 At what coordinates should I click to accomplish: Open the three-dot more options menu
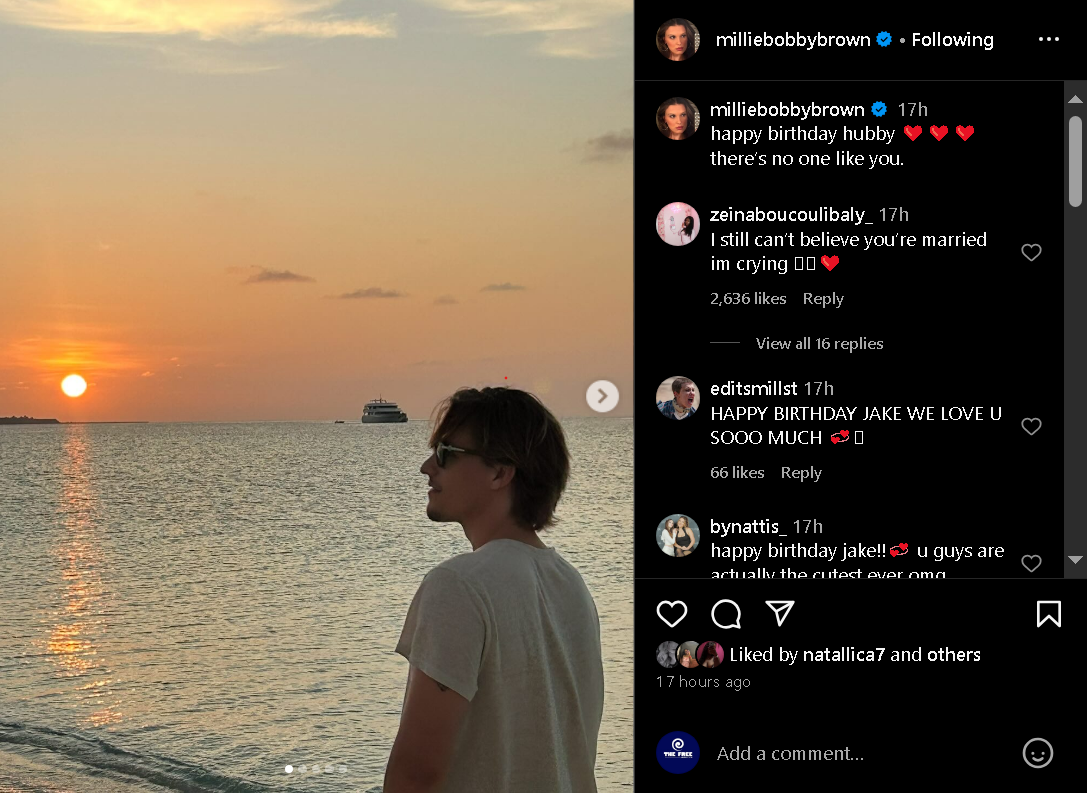[x=1048, y=40]
